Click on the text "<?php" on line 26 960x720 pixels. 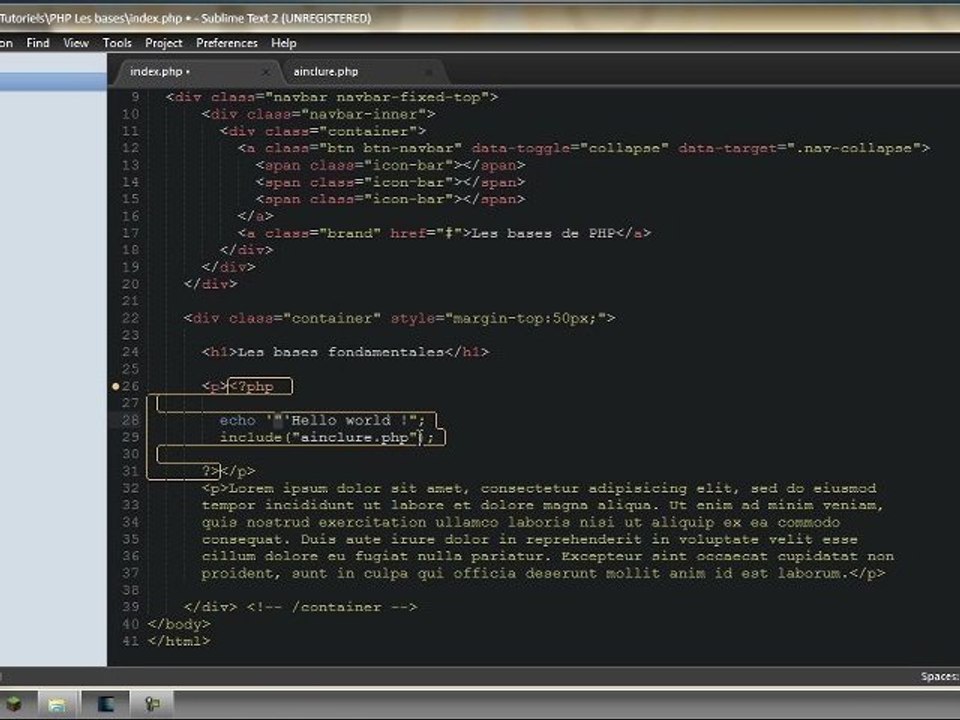point(252,386)
